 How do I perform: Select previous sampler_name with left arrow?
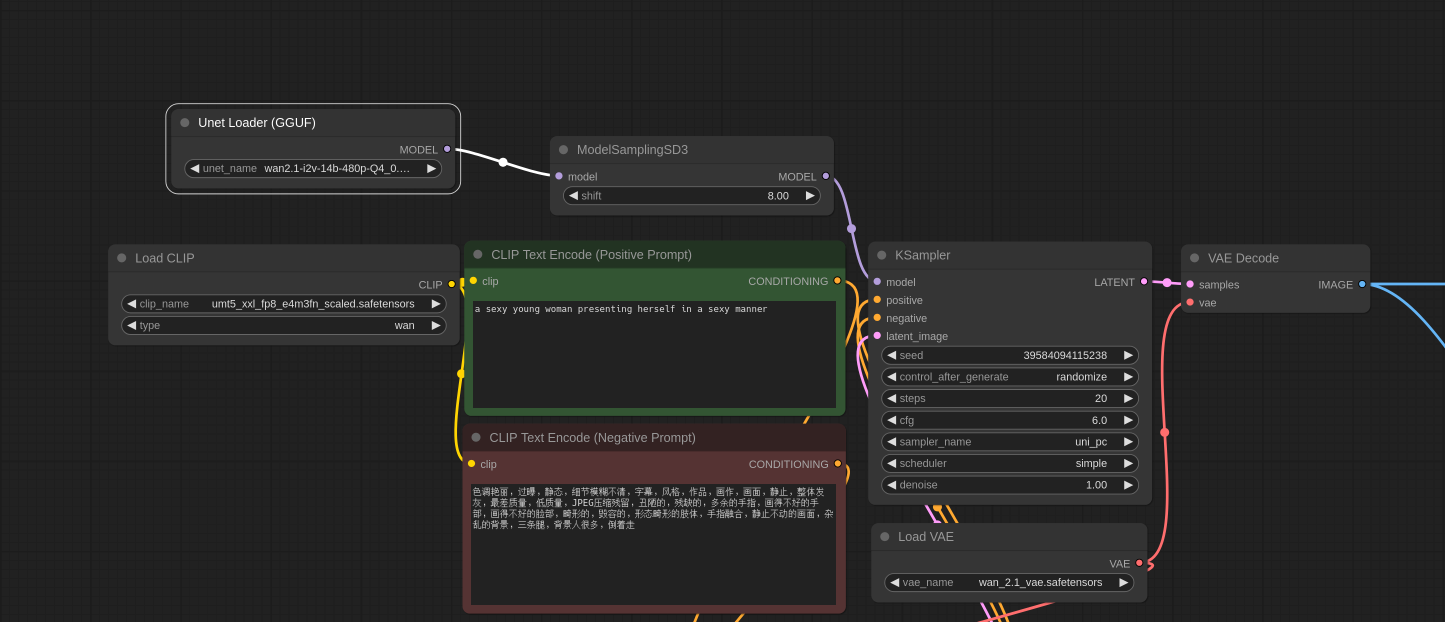tap(892, 441)
